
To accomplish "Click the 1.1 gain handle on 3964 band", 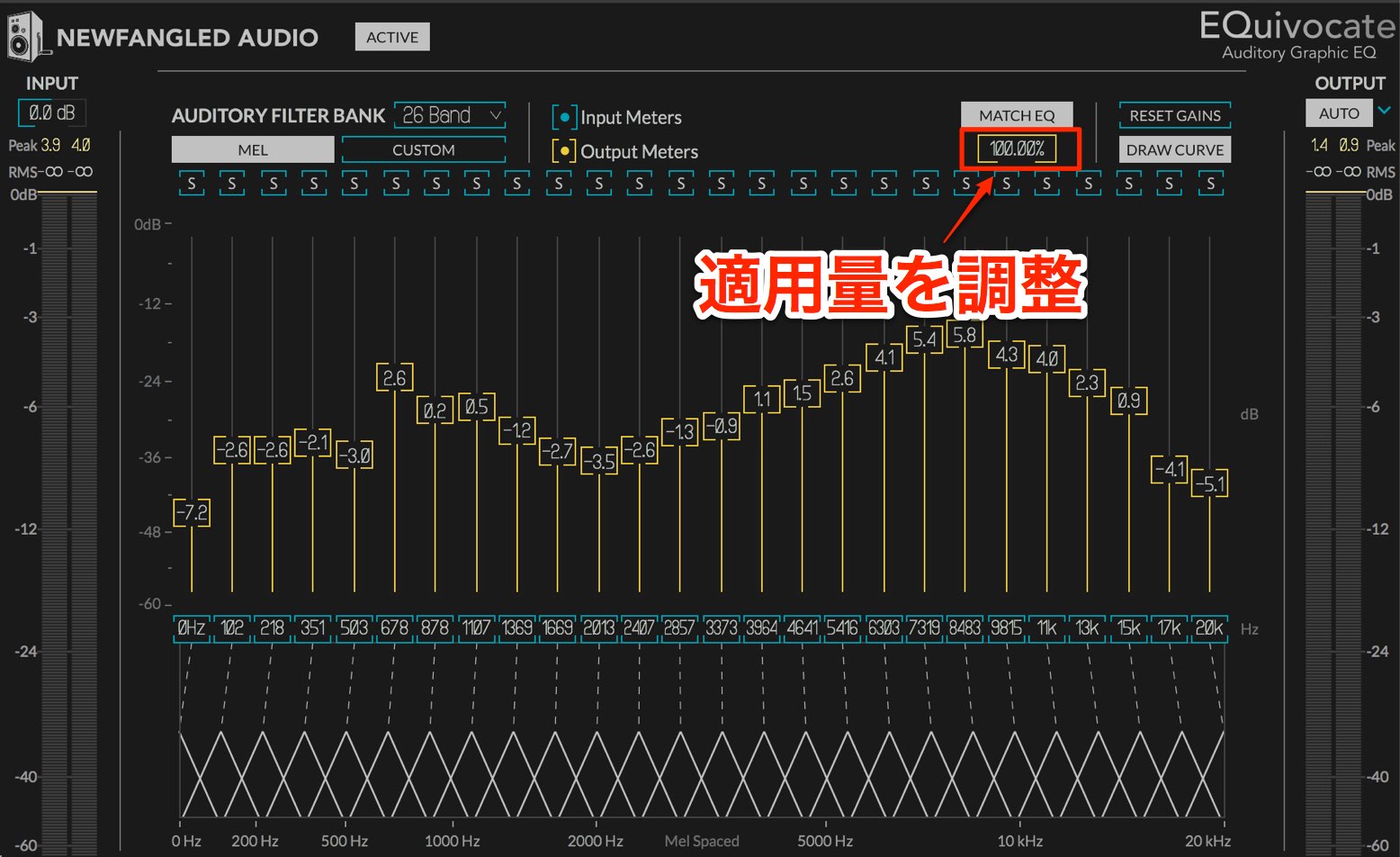I will 762,399.
